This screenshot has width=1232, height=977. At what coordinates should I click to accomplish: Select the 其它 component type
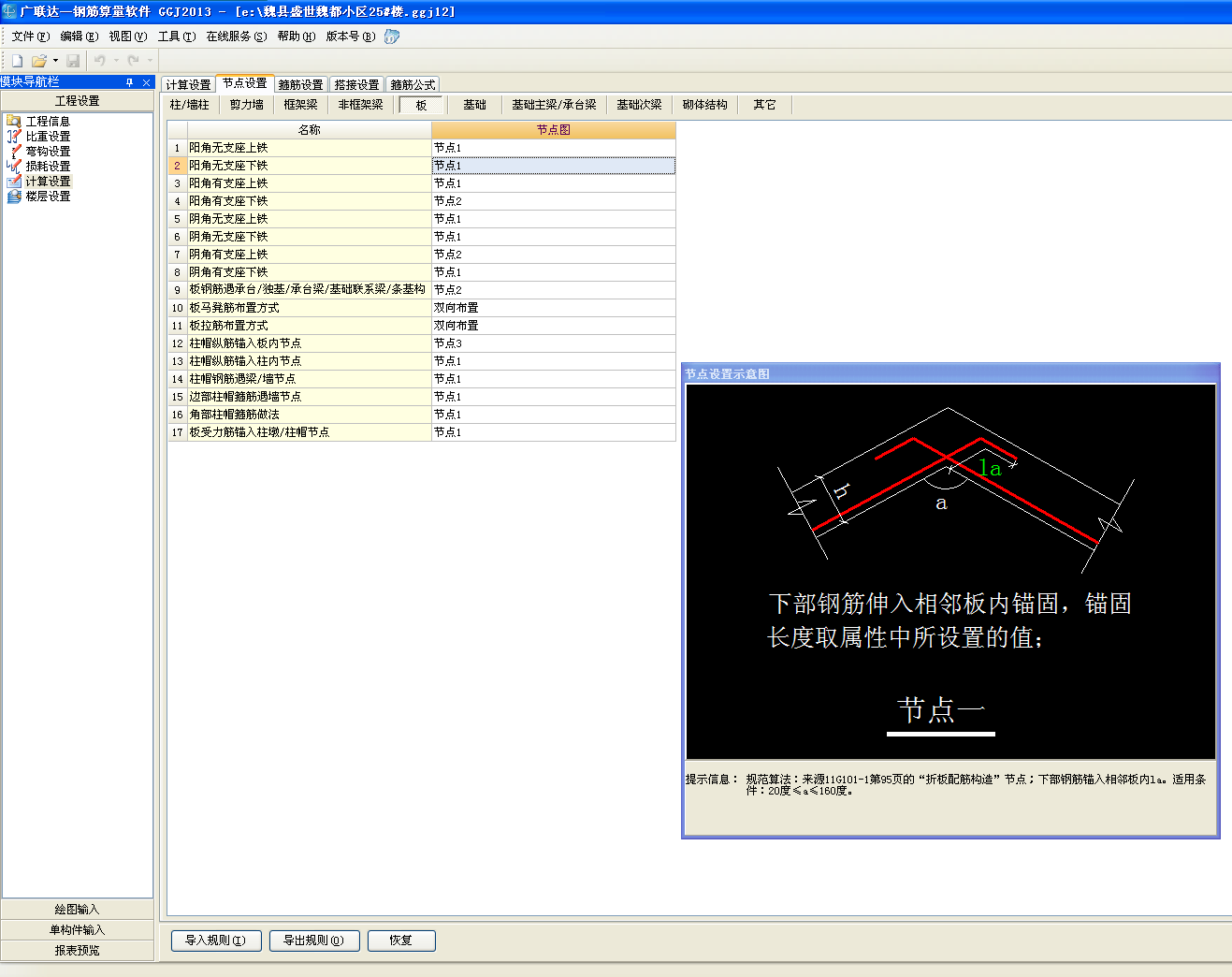click(765, 105)
